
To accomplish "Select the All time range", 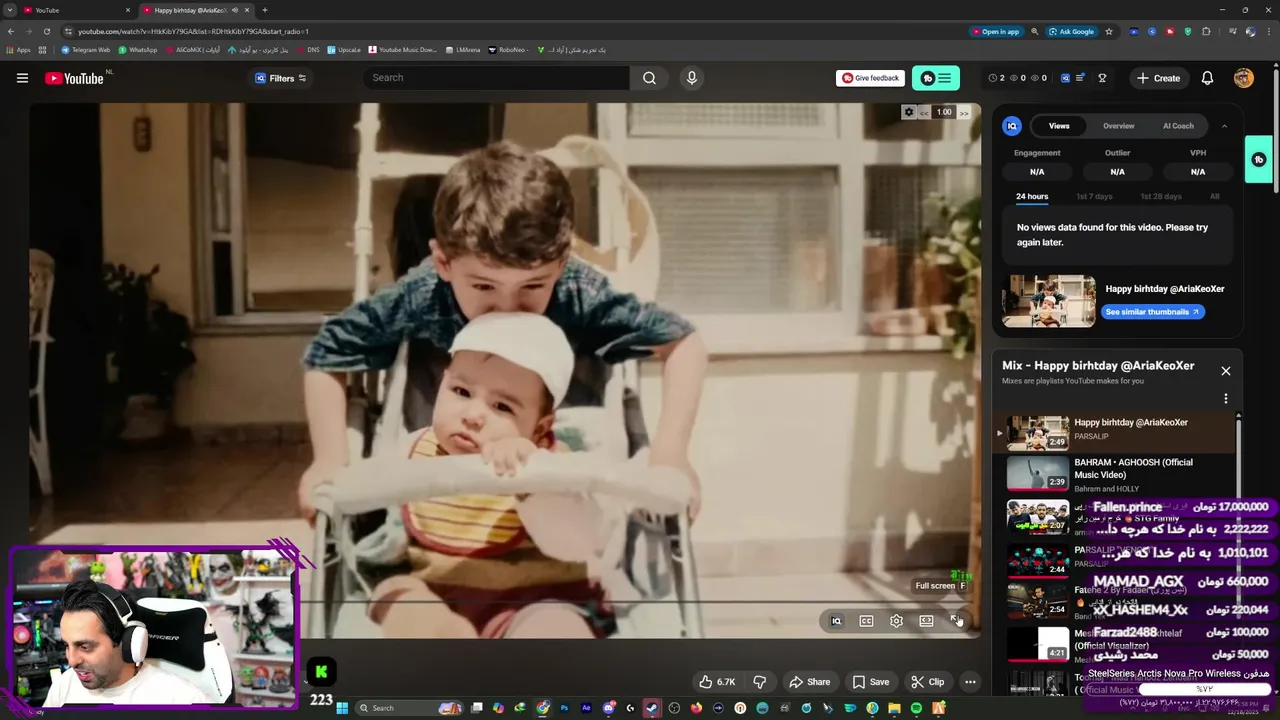I will pyautogui.click(x=1215, y=197).
